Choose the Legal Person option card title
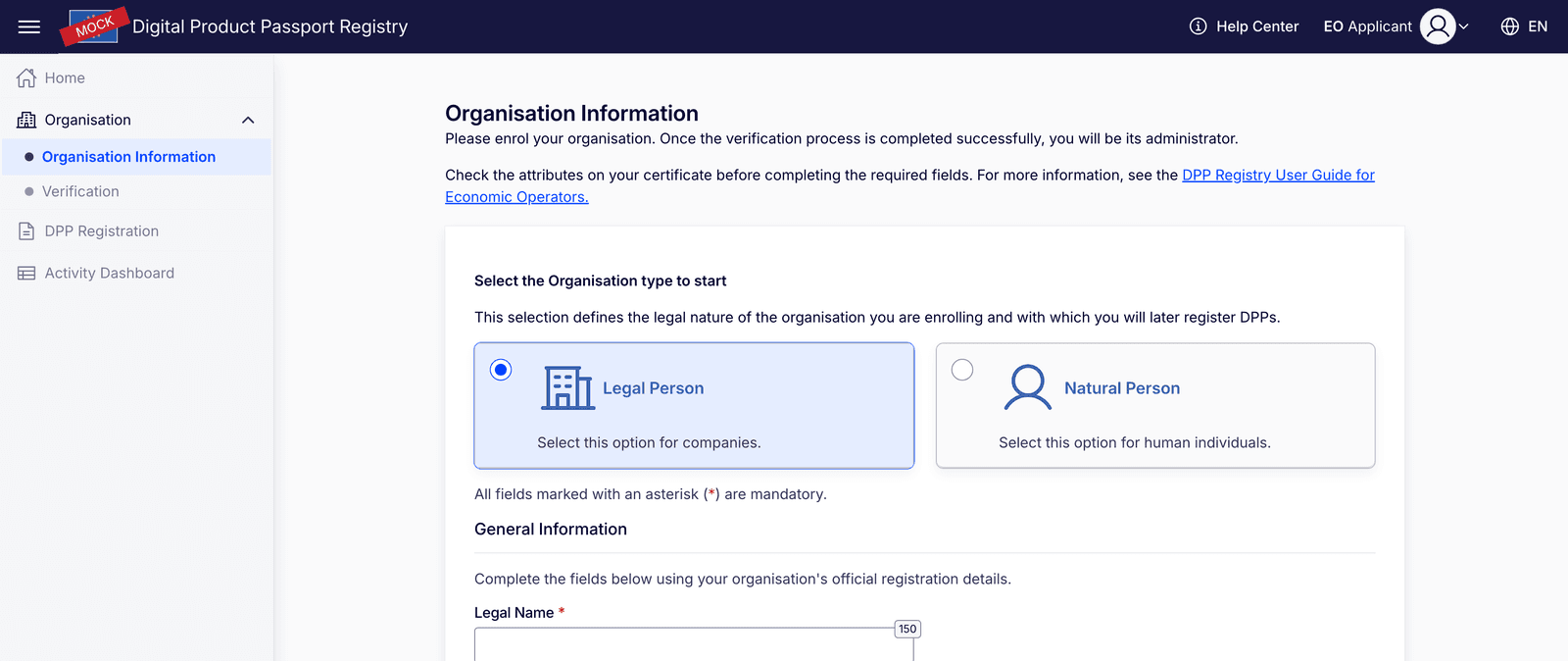The height and width of the screenshot is (661, 1568). coord(653,388)
